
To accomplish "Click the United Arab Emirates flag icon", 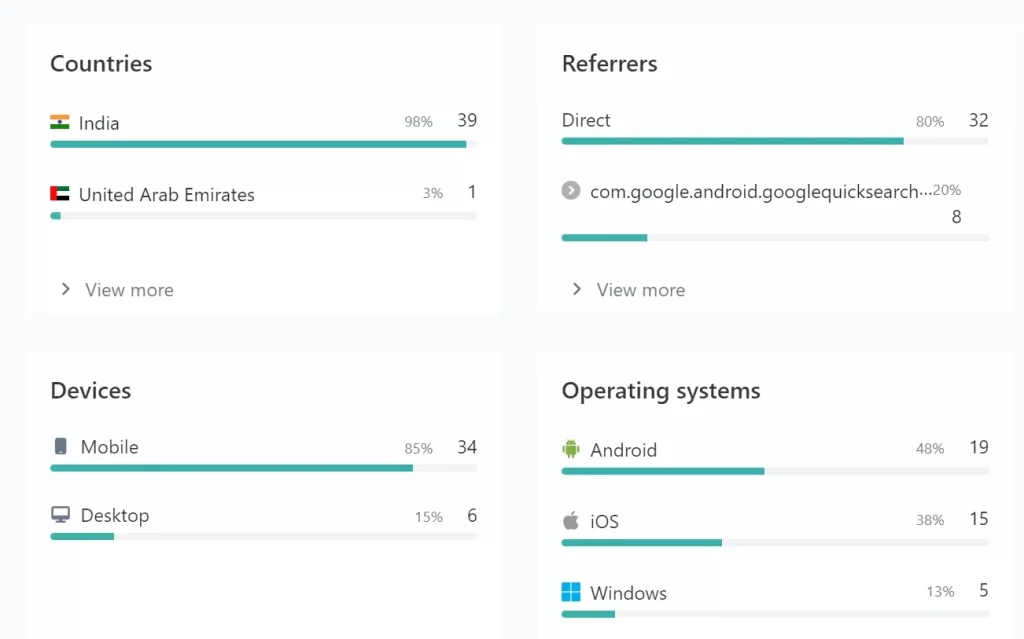I will click(60, 194).
